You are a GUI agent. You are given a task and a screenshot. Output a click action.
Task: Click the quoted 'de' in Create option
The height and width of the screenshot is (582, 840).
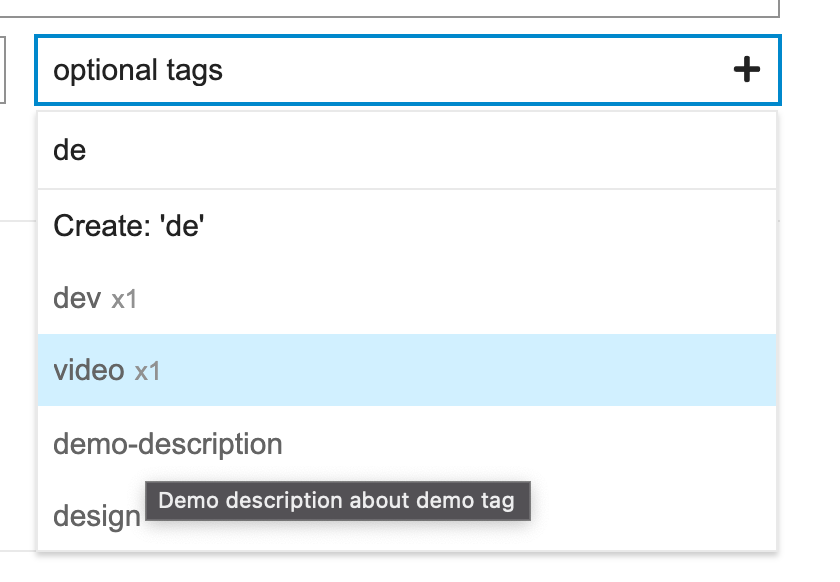pos(182,226)
